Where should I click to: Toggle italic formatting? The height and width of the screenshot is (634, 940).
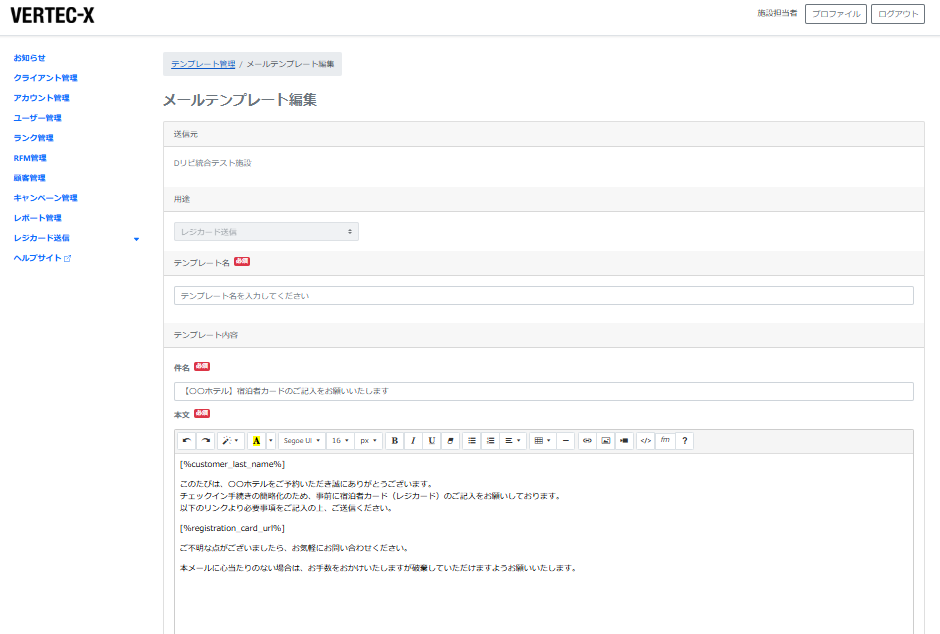[x=413, y=440]
